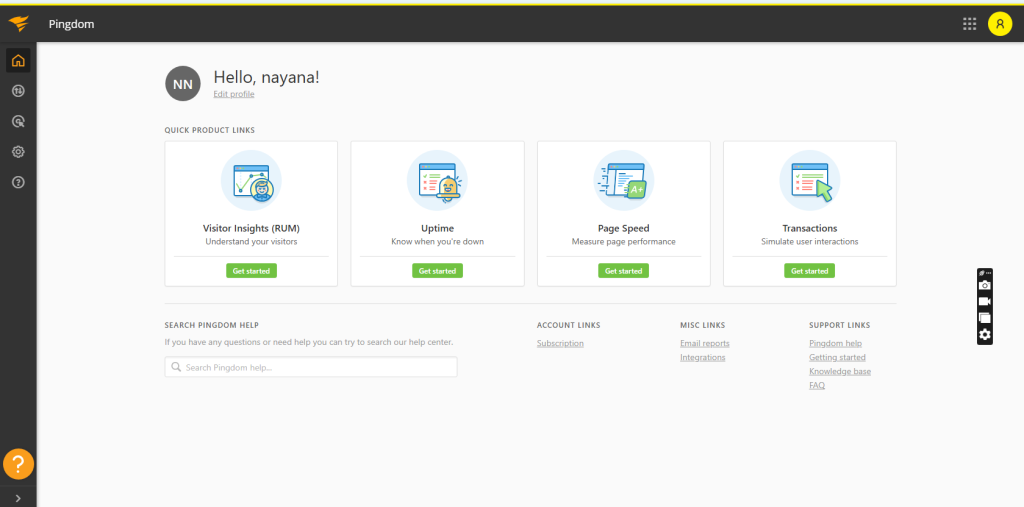Open the Getting started support link

tap(837, 357)
